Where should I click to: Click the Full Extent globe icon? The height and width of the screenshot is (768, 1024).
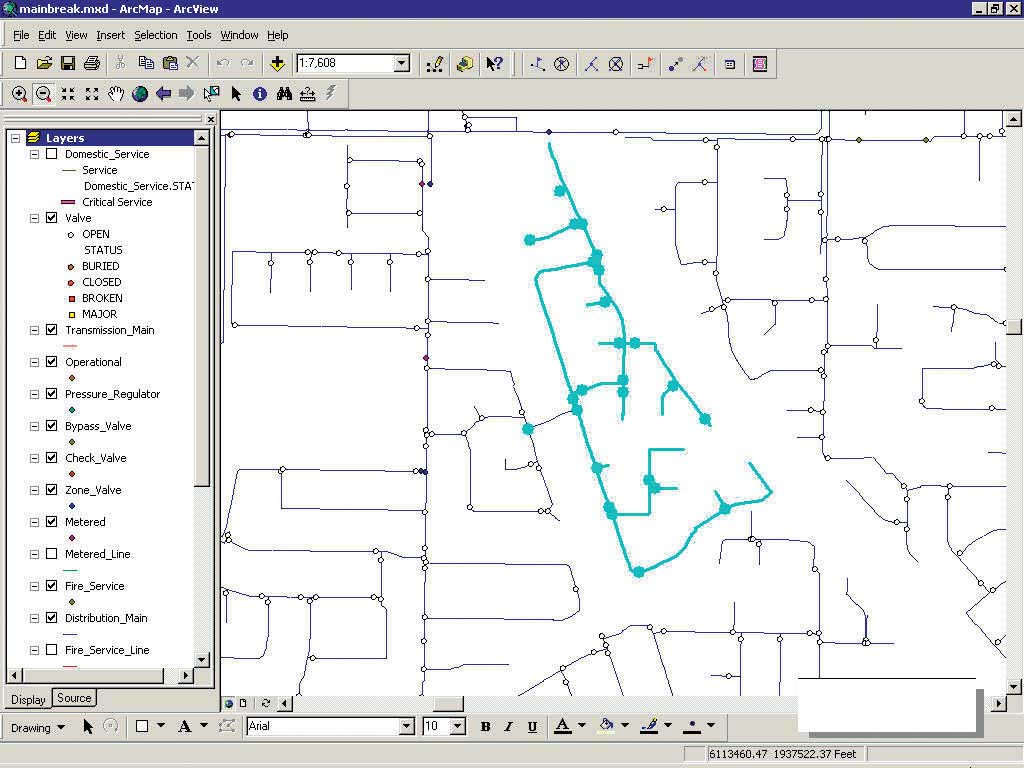[x=140, y=94]
